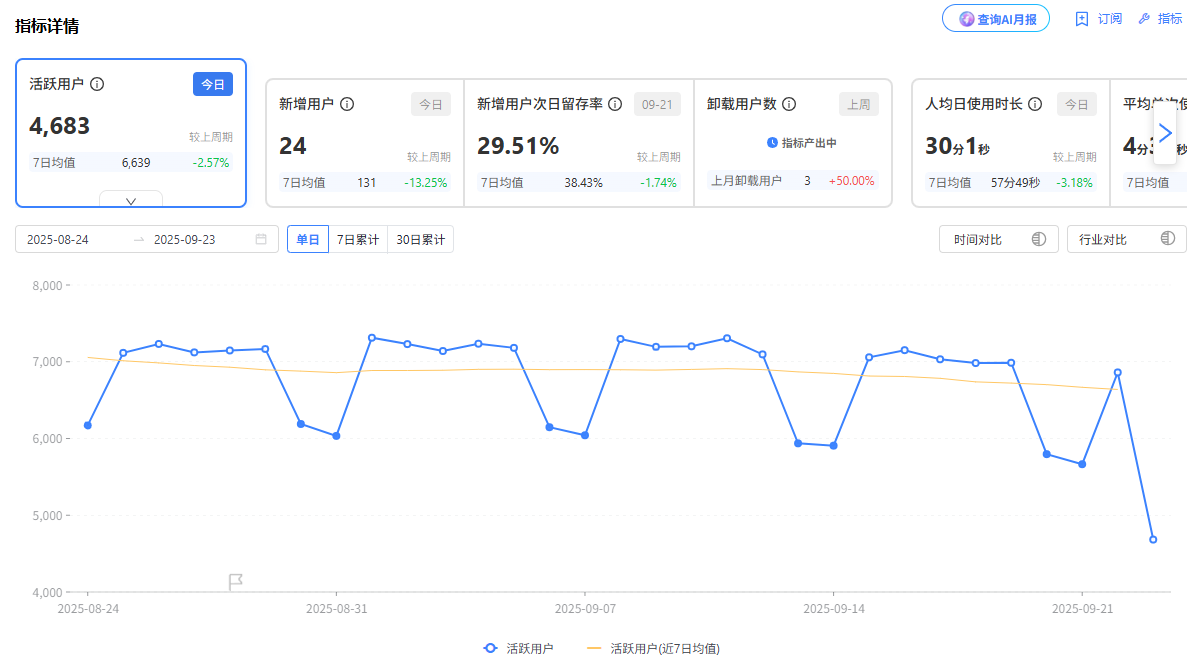The width and height of the screenshot is (1198, 667).
Task: Select the 单日 tab
Action: point(308,239)
